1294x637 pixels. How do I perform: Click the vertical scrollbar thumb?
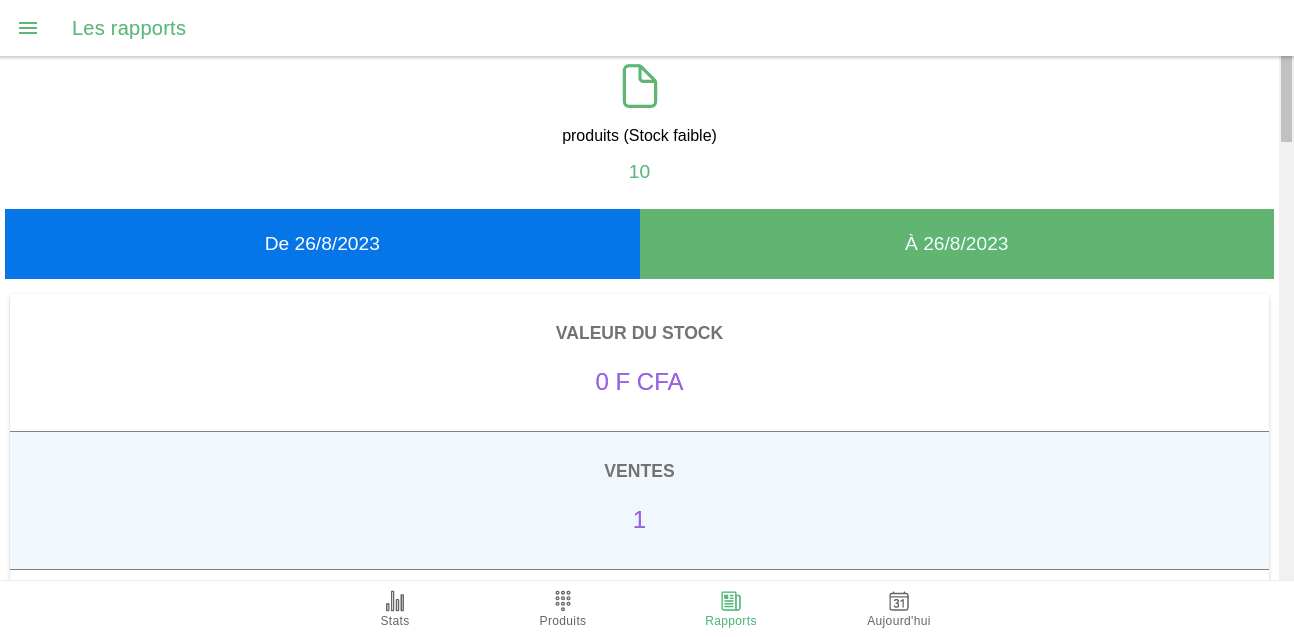pyautogui.click(x=1286, y=99)
